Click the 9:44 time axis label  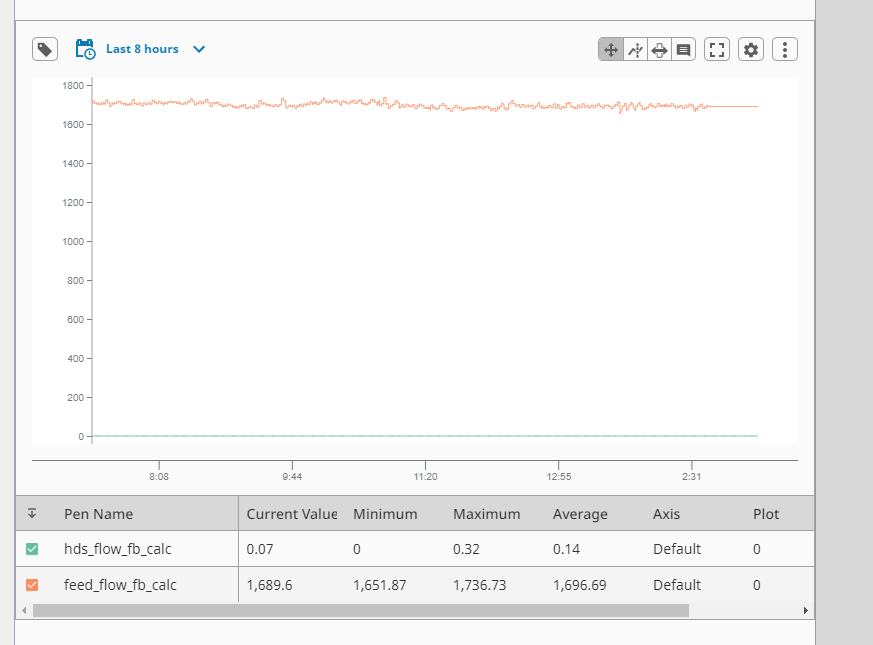(292, 477)
